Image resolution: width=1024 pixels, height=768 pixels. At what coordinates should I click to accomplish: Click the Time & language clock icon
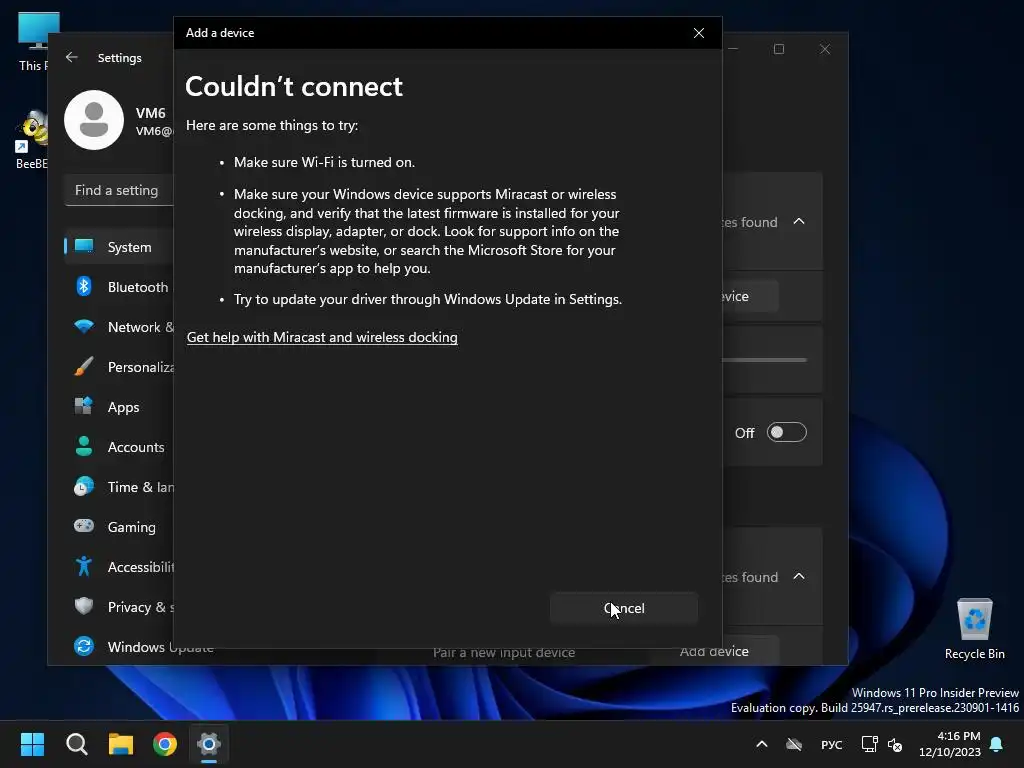click(84, 487)
